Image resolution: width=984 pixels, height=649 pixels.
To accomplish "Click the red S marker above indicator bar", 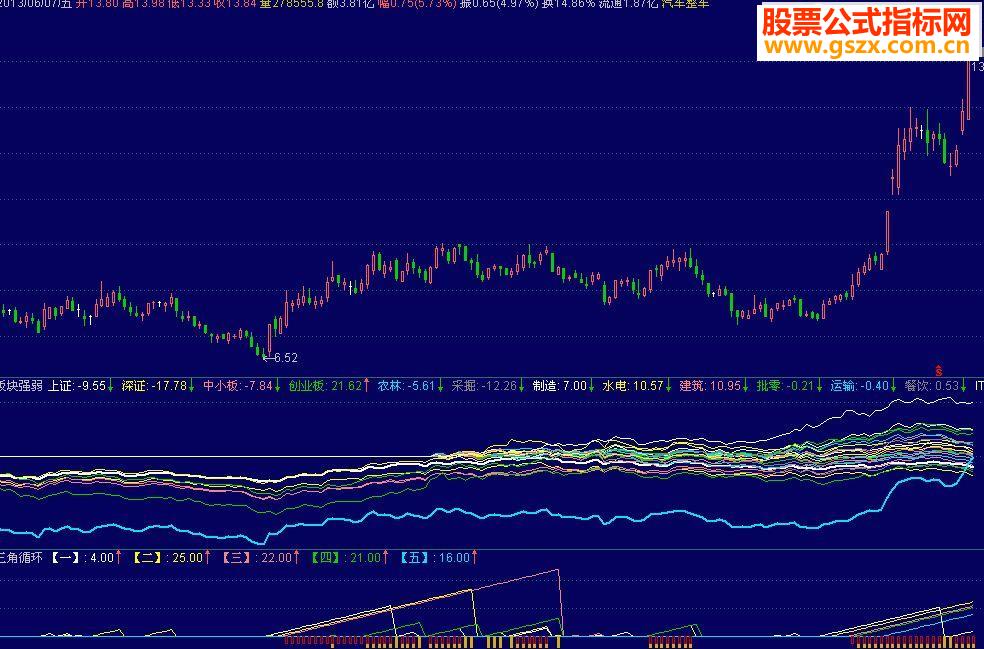I will tap(939, 370).
